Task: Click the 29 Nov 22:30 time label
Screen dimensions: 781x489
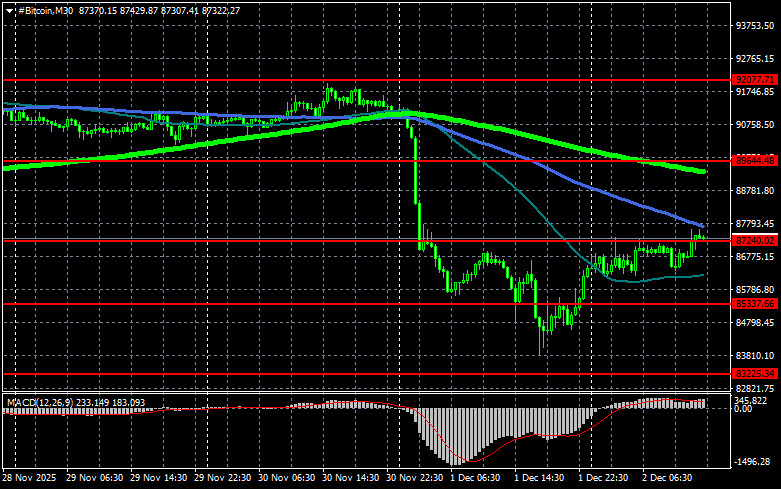Action: tap(222, 478)
